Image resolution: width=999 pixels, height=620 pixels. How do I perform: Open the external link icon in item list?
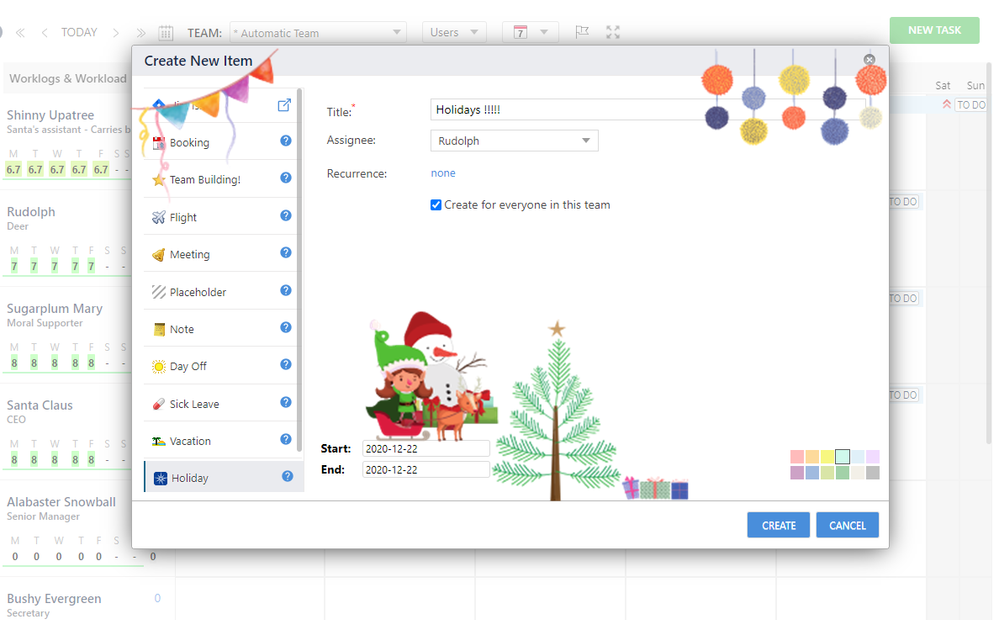(x=284, y=105)
